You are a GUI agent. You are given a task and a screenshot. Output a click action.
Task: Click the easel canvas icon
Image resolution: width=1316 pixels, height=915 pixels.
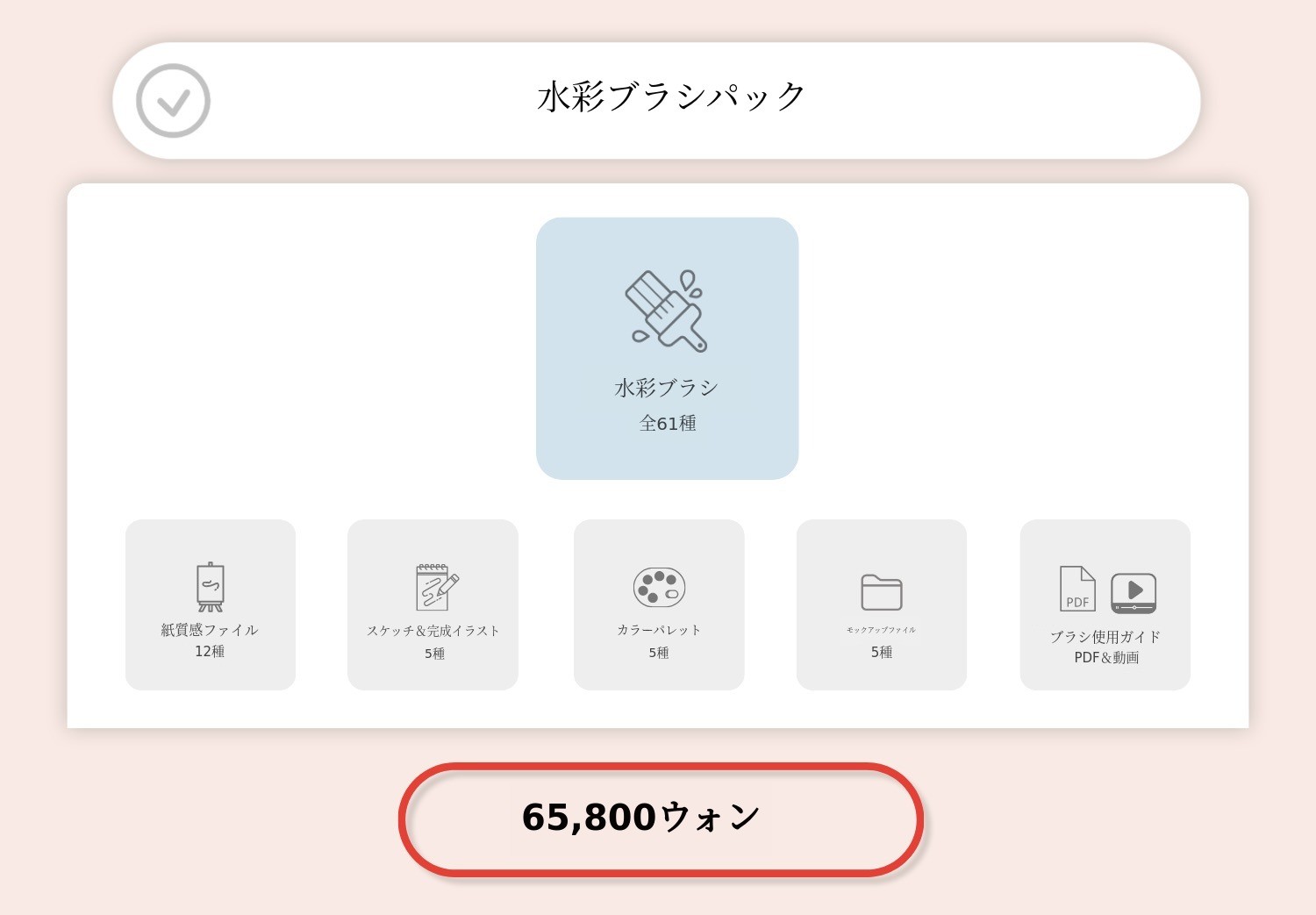point(211,586)
